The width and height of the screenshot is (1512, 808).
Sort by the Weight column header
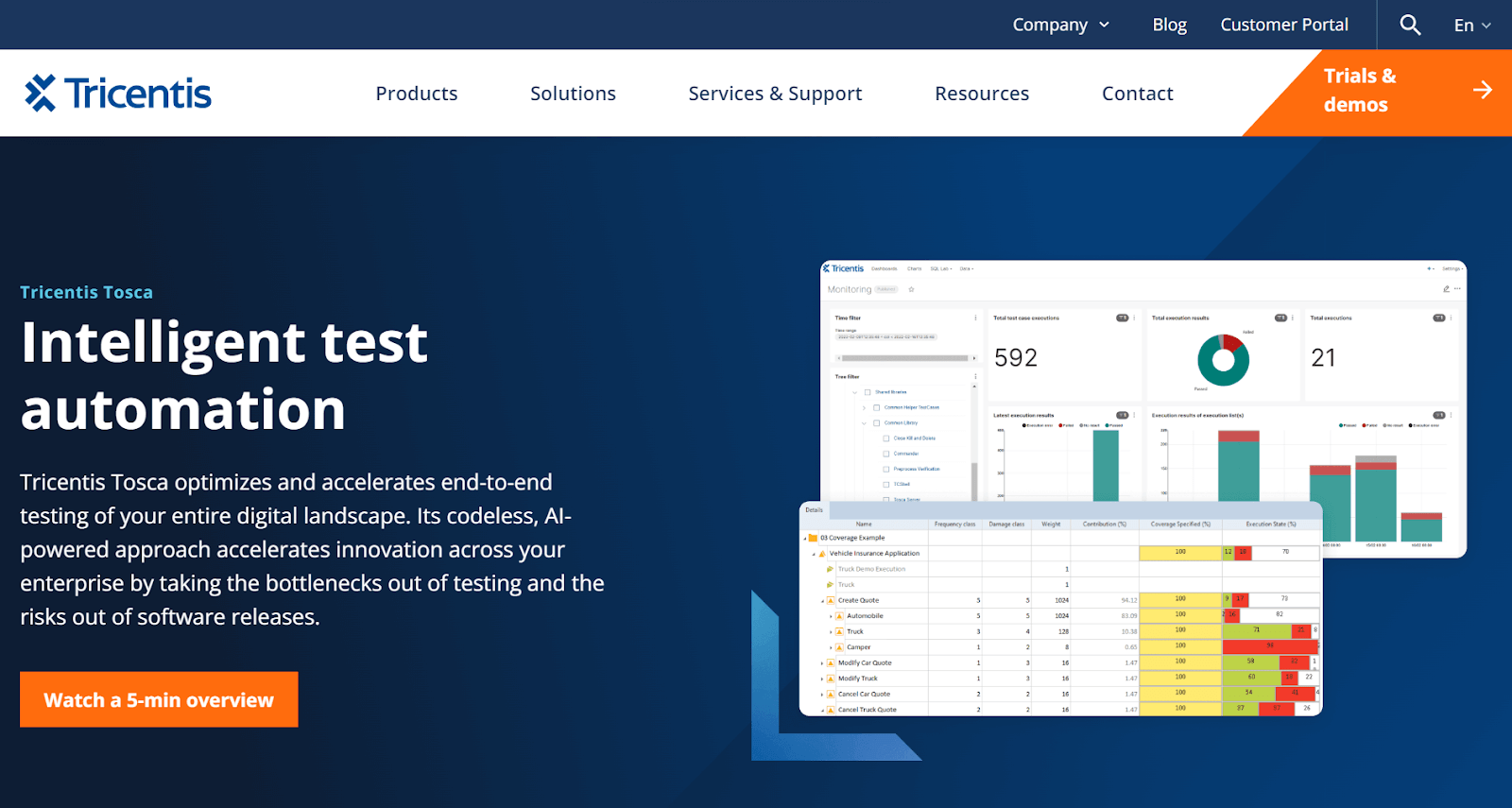(x=1051, y=524)
